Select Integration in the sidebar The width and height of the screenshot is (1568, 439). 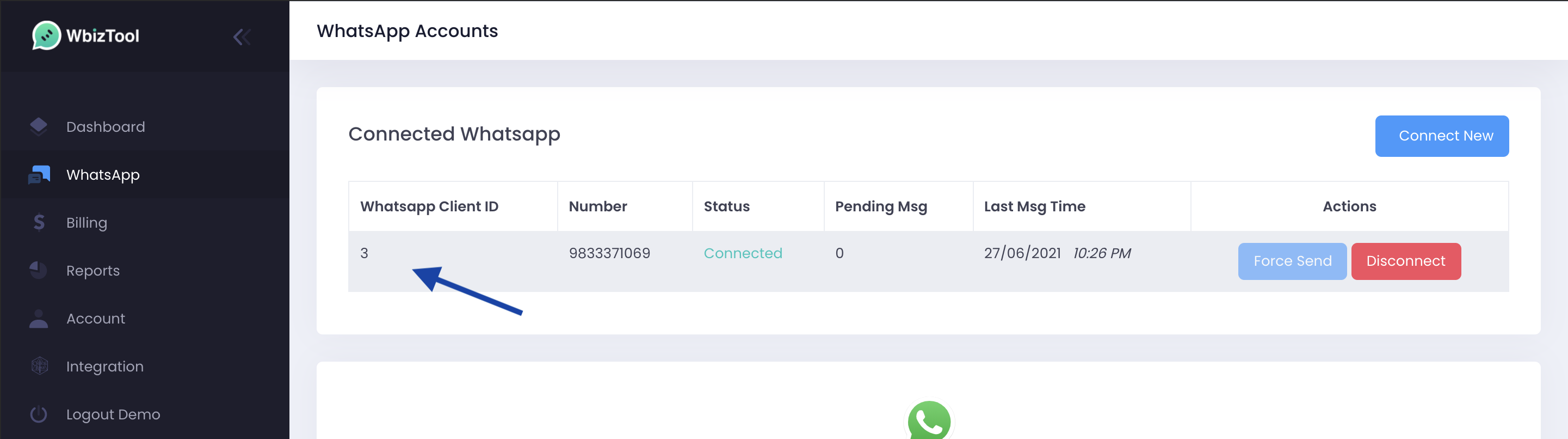point(104,367)
